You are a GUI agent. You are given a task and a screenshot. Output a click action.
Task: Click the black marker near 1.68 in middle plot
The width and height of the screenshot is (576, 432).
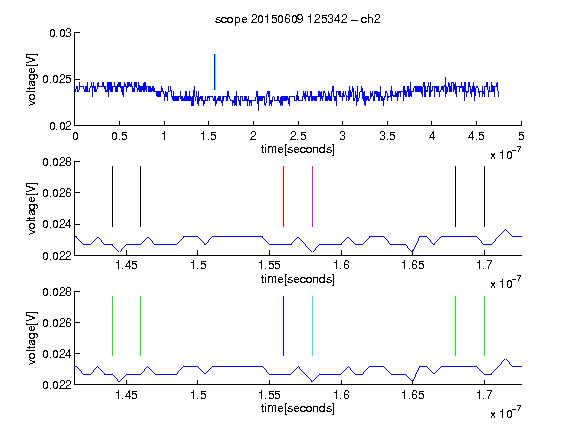(x=456, y=197)
